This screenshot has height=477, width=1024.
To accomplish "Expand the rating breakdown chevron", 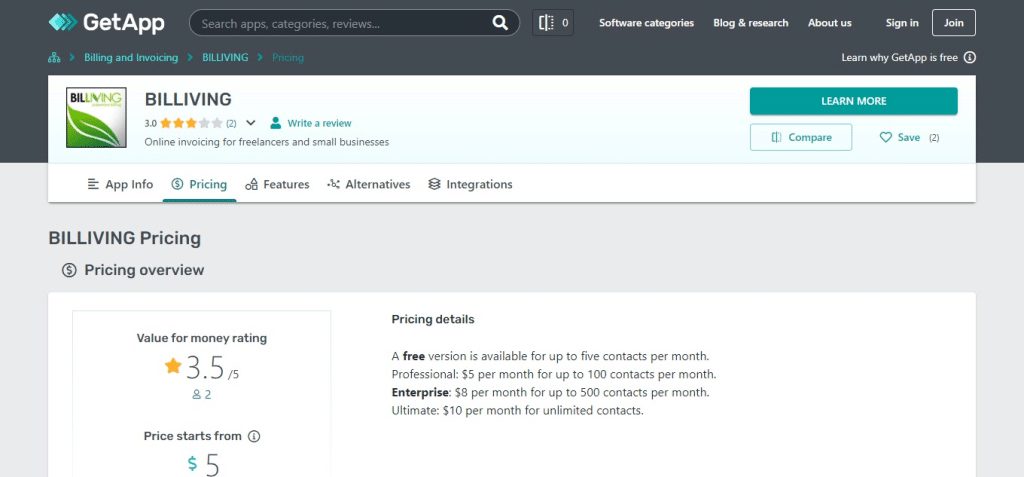I will tap(251, 123).
